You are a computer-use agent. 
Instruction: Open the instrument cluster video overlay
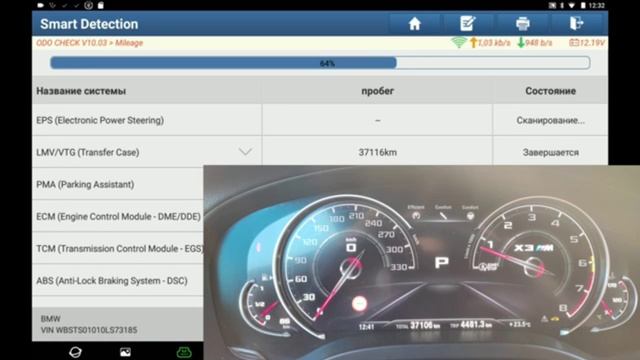[422, 262]
